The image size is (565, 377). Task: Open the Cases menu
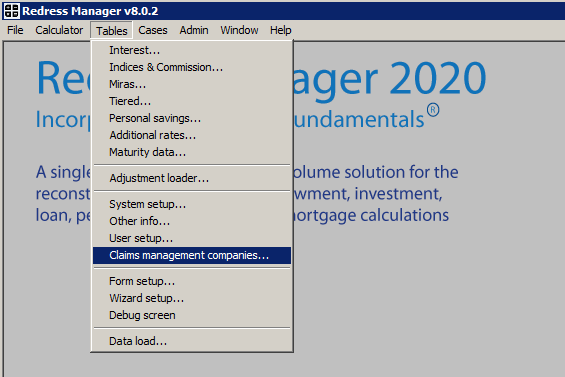click(153, 30)
